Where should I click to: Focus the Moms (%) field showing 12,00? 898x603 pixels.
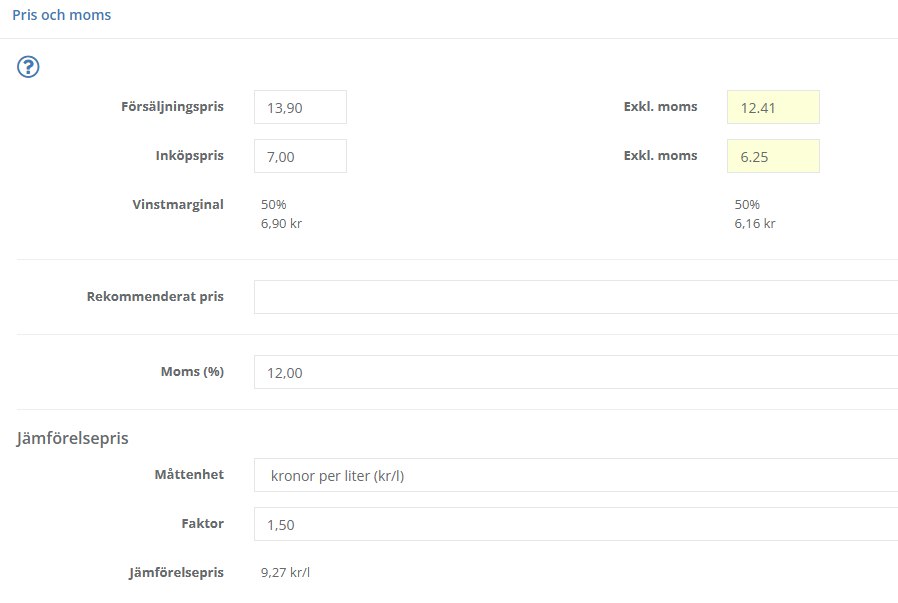pos(575,372)
